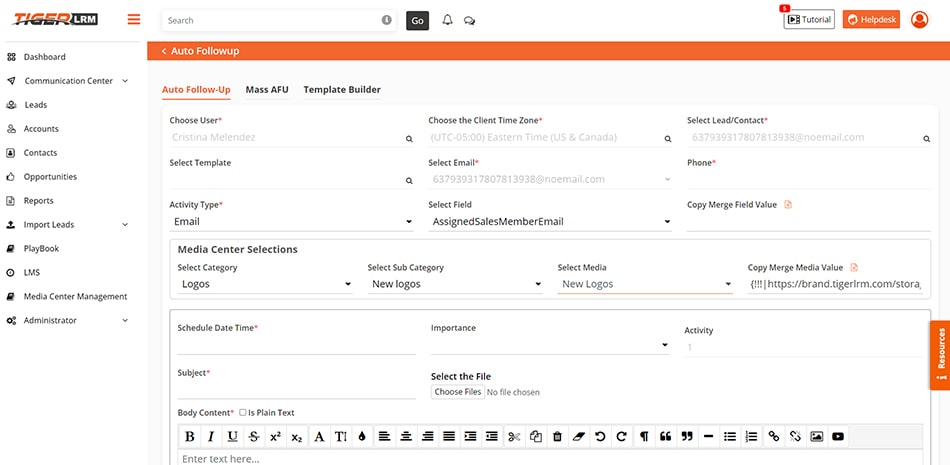Click the trash delete icon in toolbar
950x465 pixels.
pos(557,436)
